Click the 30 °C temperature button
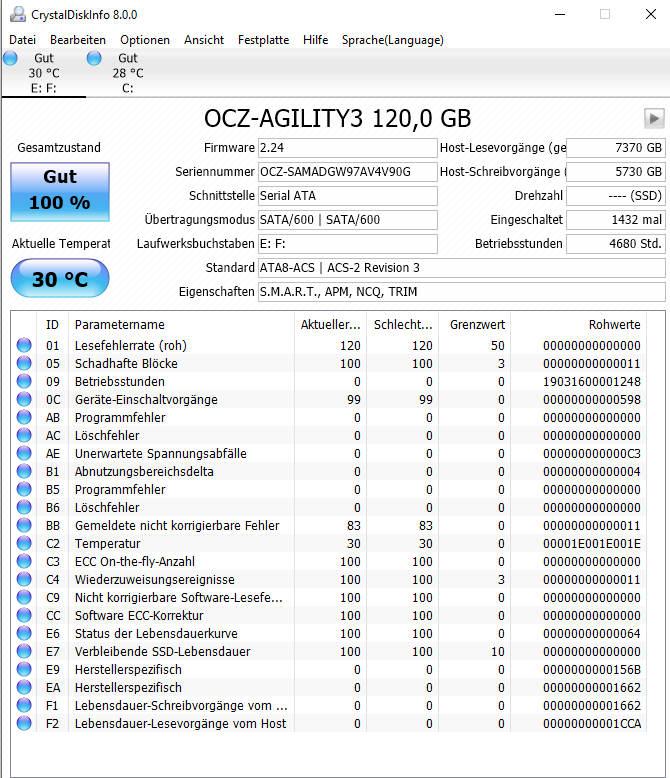The width and height of the screenshot is (670, 778). coord(60,279)
